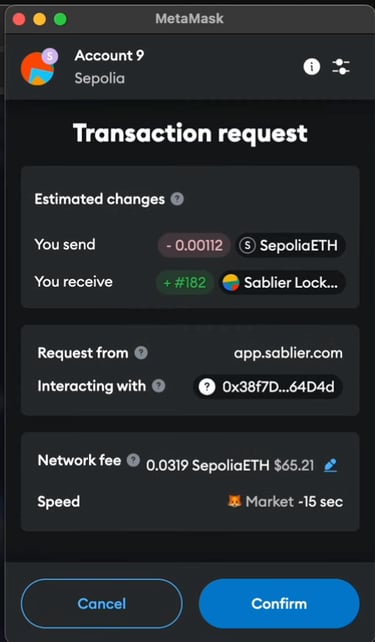Viewport: 375px width, 642px height.
Task: Show help for Network fee
Action: point(133,460)
